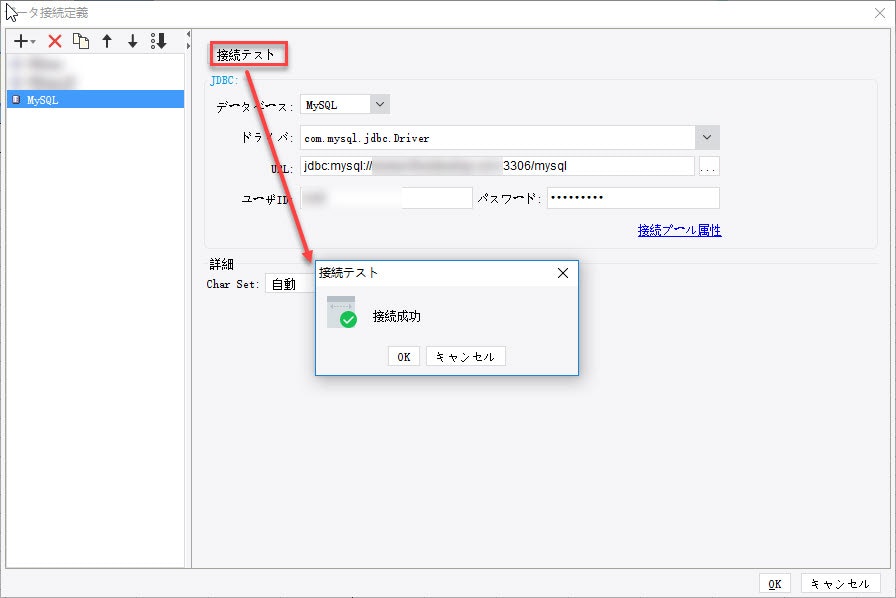
Task: Move the selected connection down
Action: [x=131, y=41]
